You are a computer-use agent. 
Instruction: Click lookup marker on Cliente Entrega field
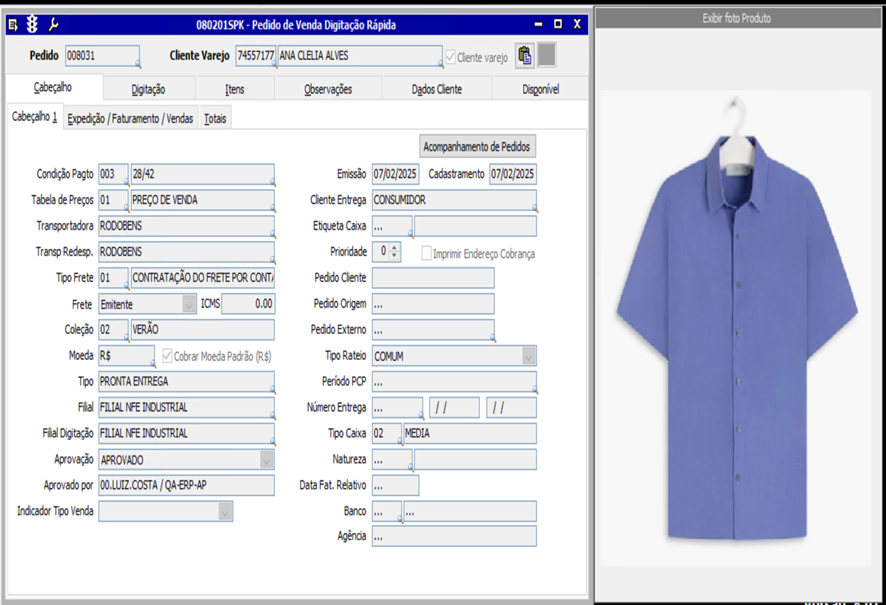click(x=534, y=208)
